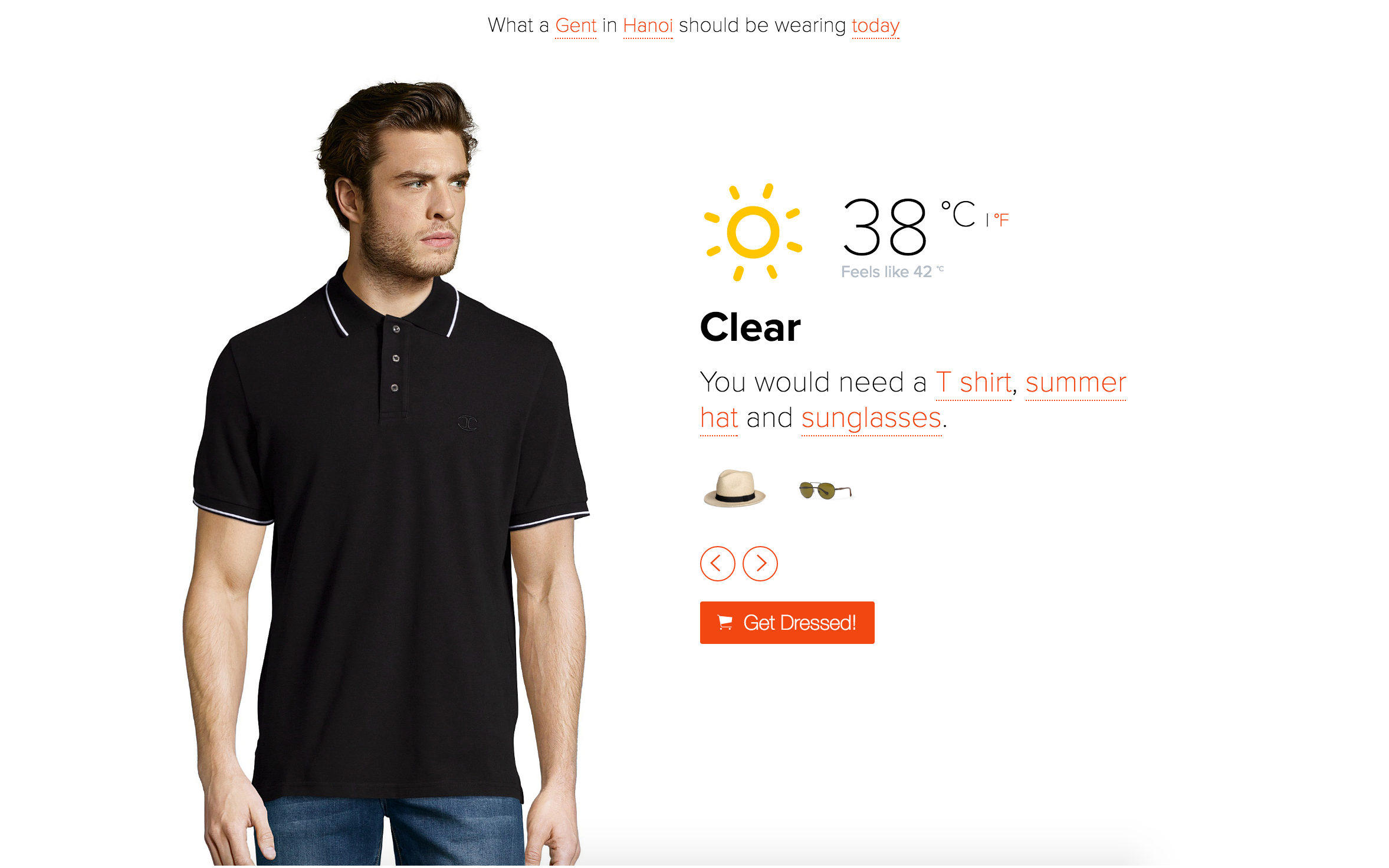This screenshot has width=1389, height=868.
Task: Click the shopping cart icon in button
Action: 725,622
